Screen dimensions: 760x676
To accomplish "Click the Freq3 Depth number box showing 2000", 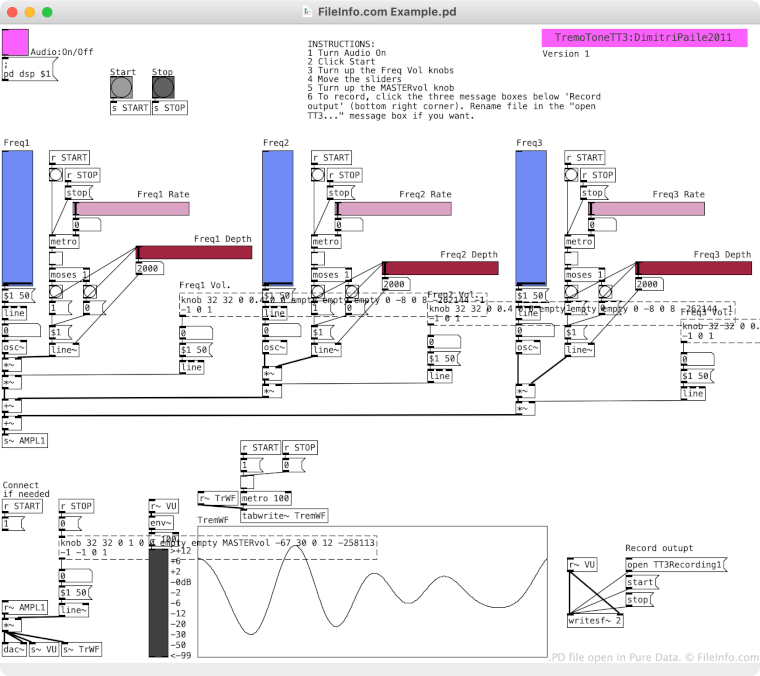I will coord(649,284).
